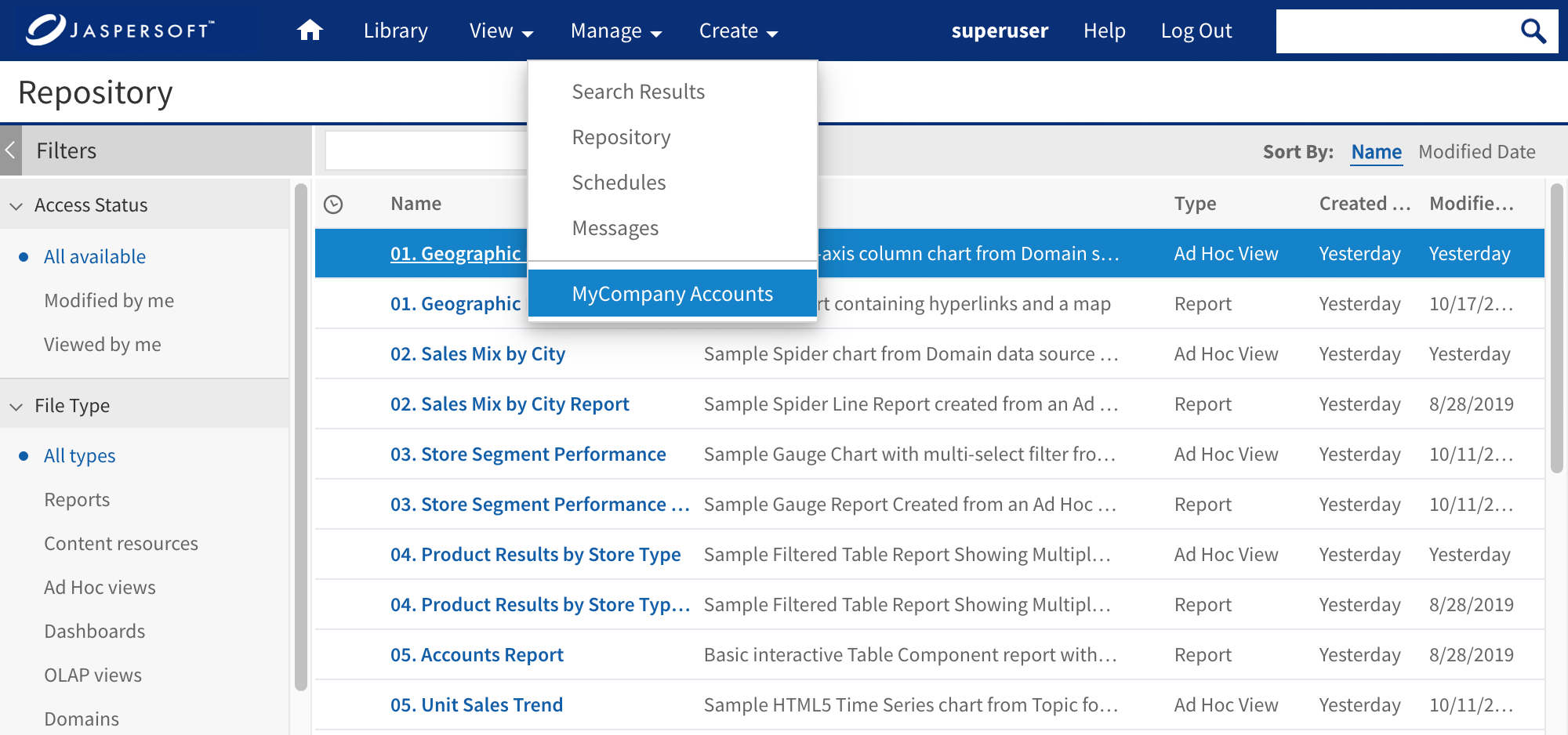This screenshot has width=1568, height=735.
Task: Click 'Sample Spider Line Report' description
Action: pyautogui.click(x=911, y=404)
